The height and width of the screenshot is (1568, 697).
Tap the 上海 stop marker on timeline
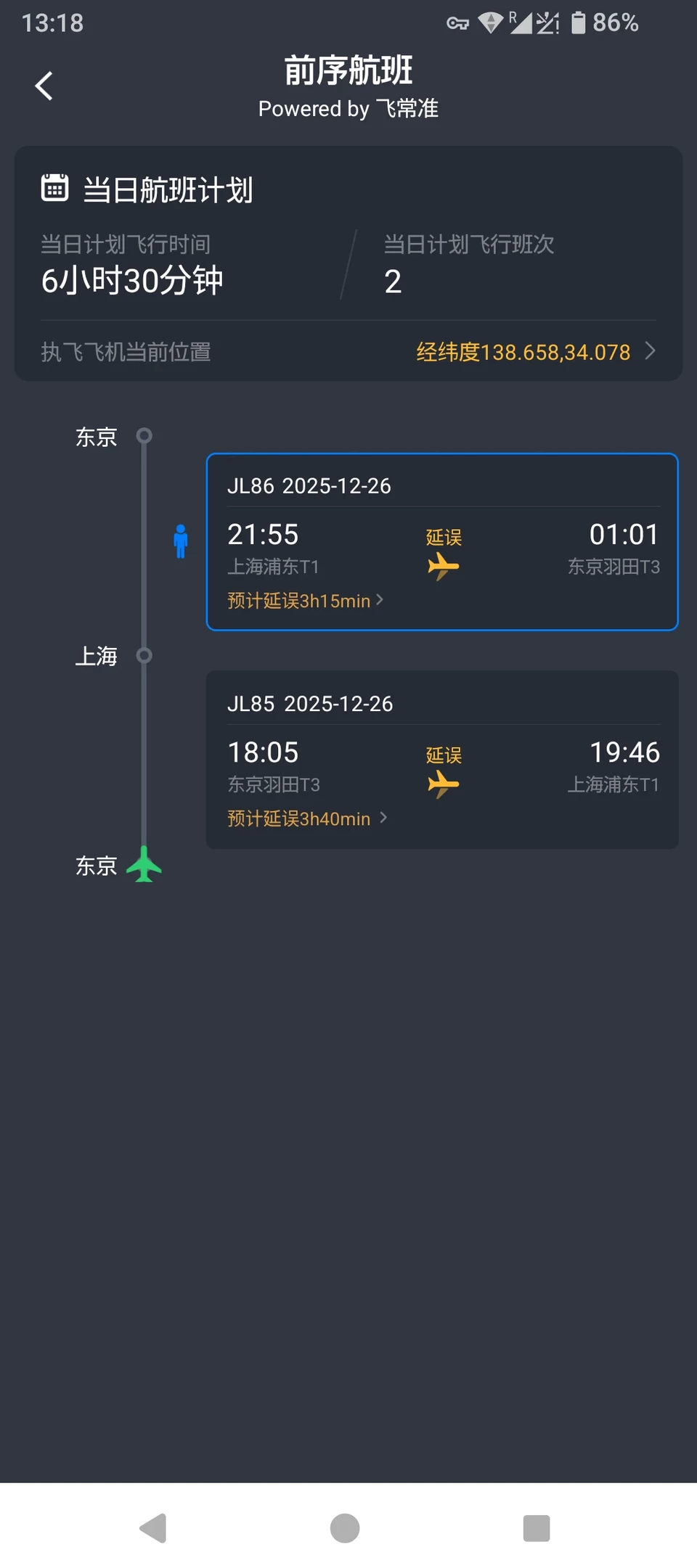point(144,656)
